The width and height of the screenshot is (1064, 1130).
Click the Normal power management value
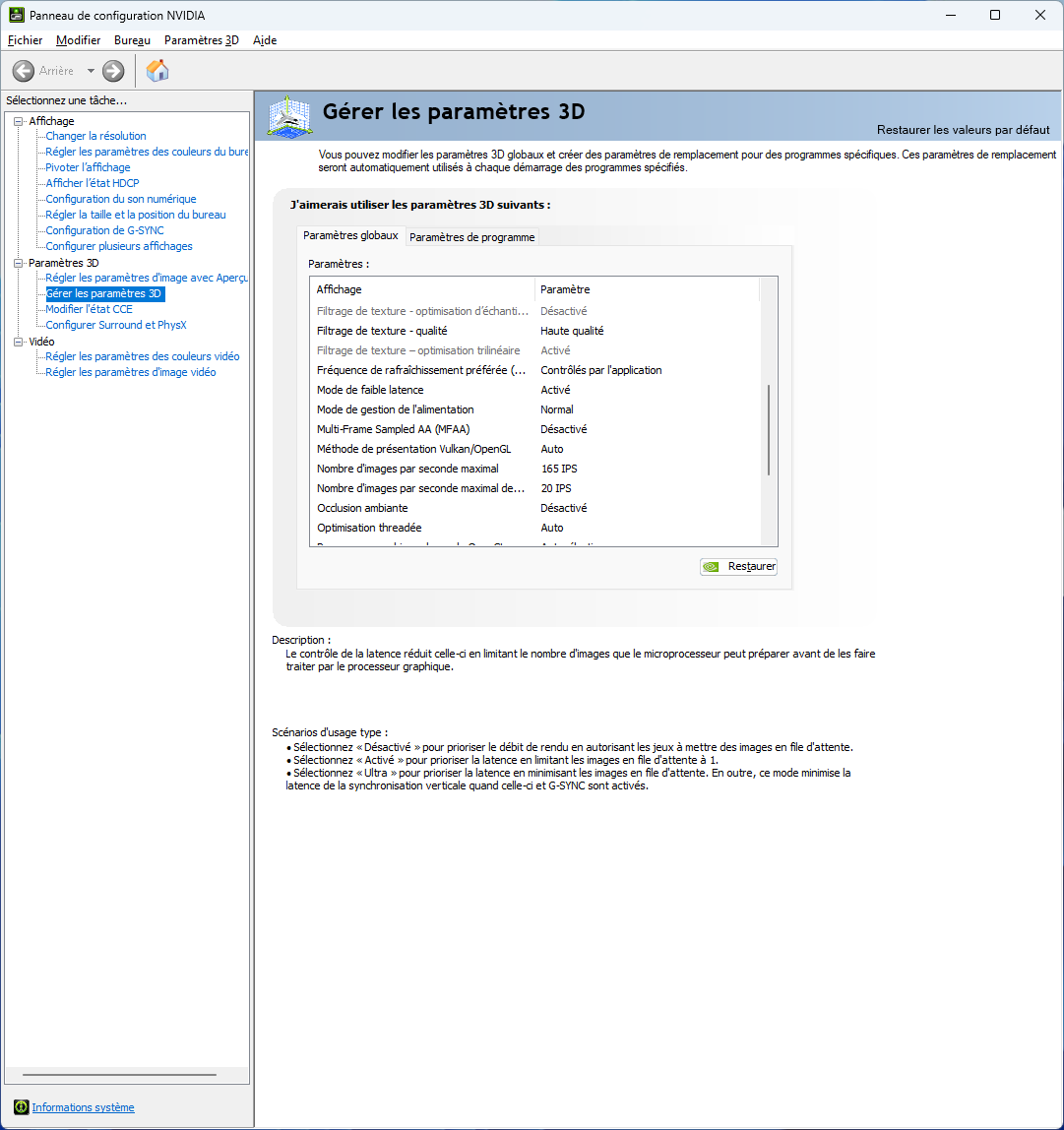[557, 409]
